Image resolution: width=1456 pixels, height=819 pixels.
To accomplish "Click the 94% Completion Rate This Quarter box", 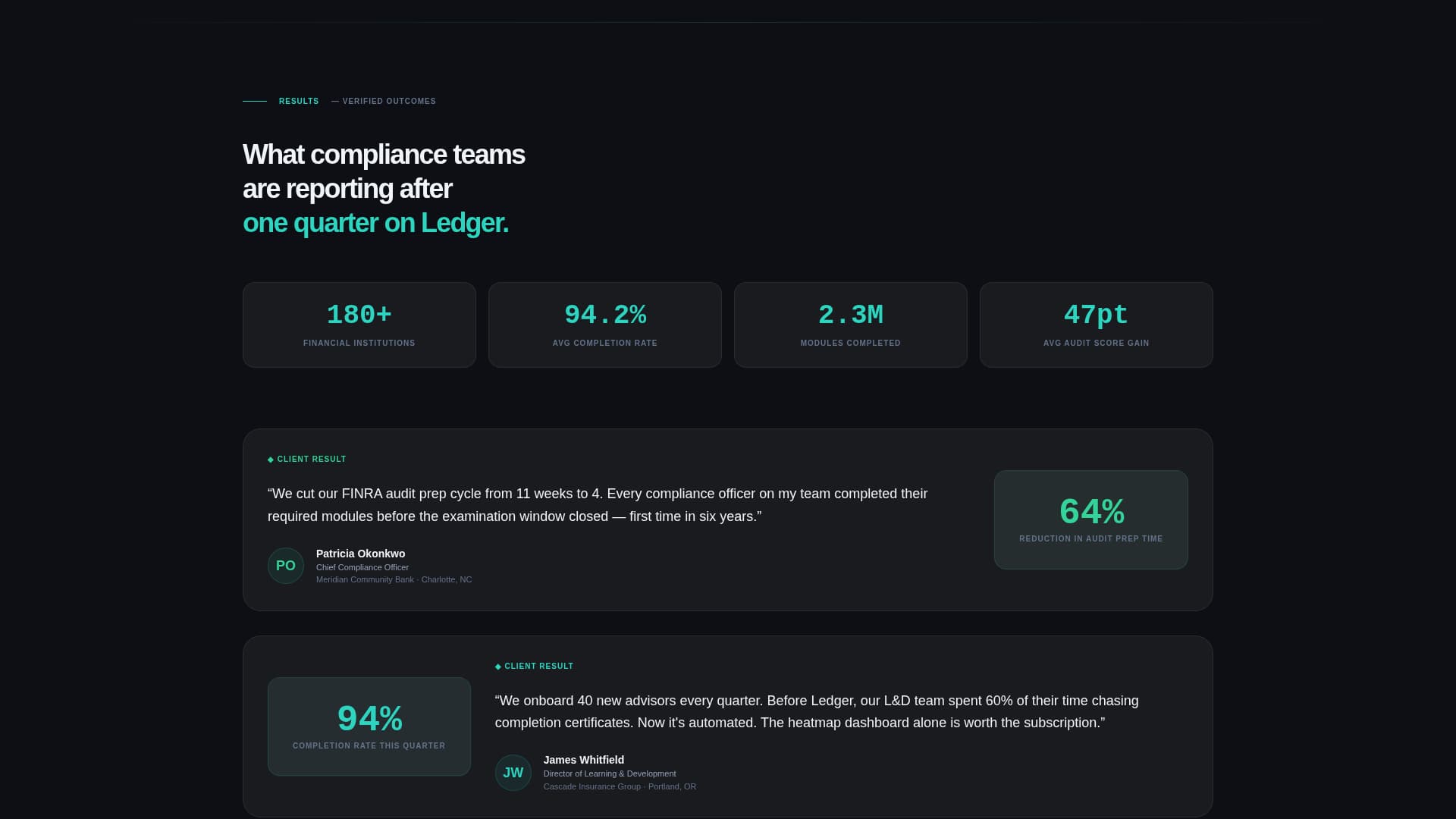I will [369, 726].
